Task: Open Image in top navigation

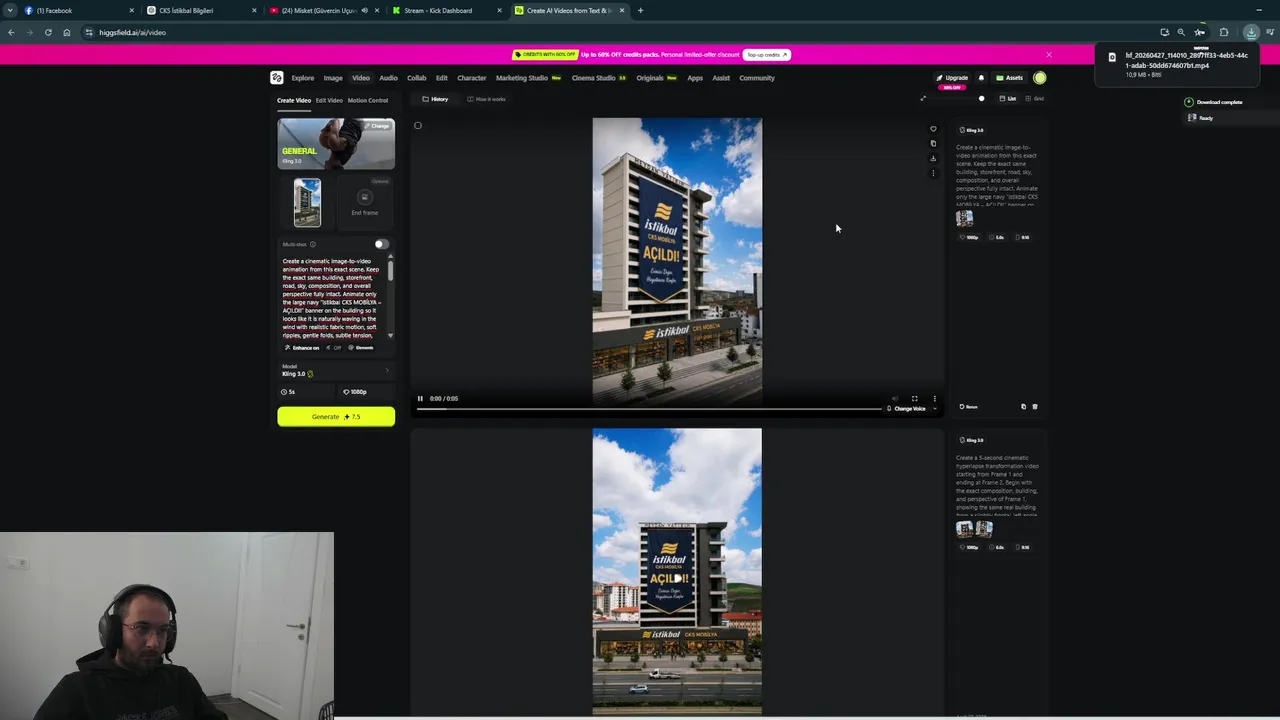Action: click(x=333, y=78)
